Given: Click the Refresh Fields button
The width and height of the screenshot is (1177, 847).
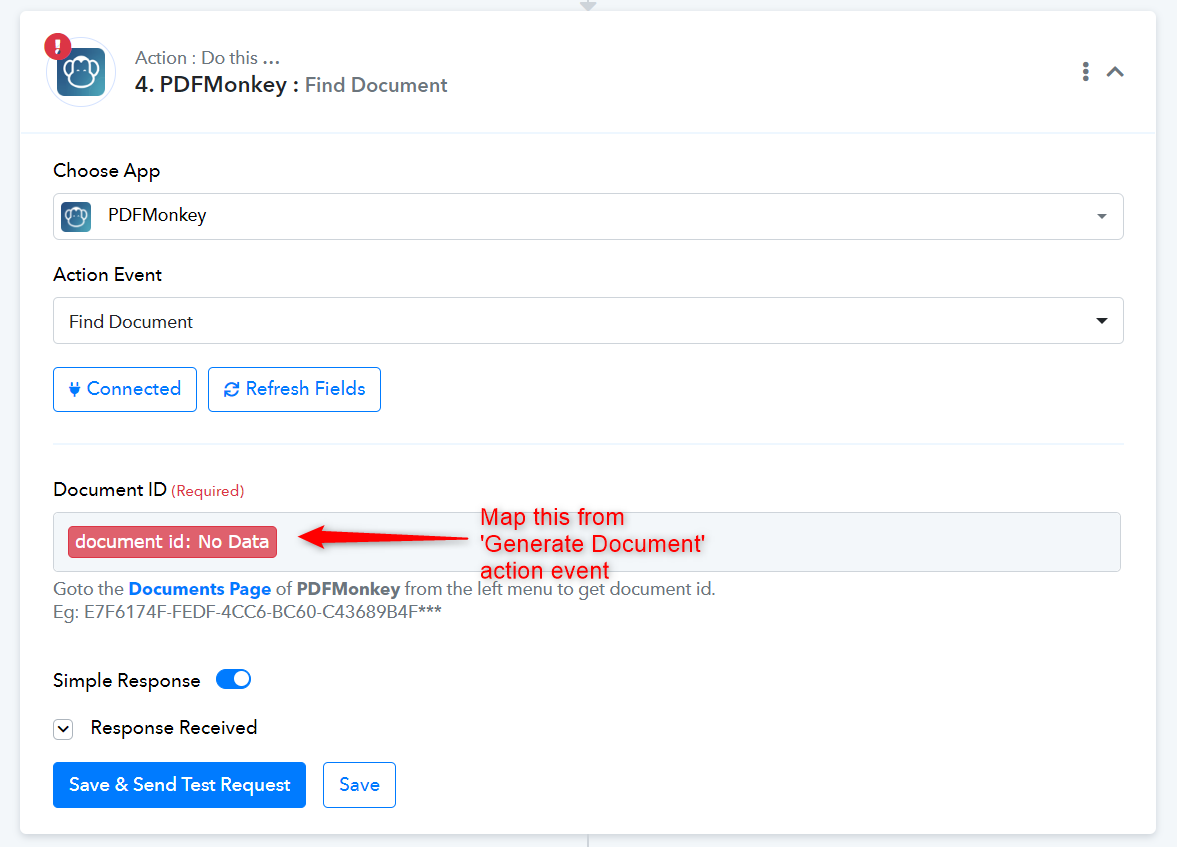Looking at the screenshot, I should pyautogui.click(x=294, y=389).
